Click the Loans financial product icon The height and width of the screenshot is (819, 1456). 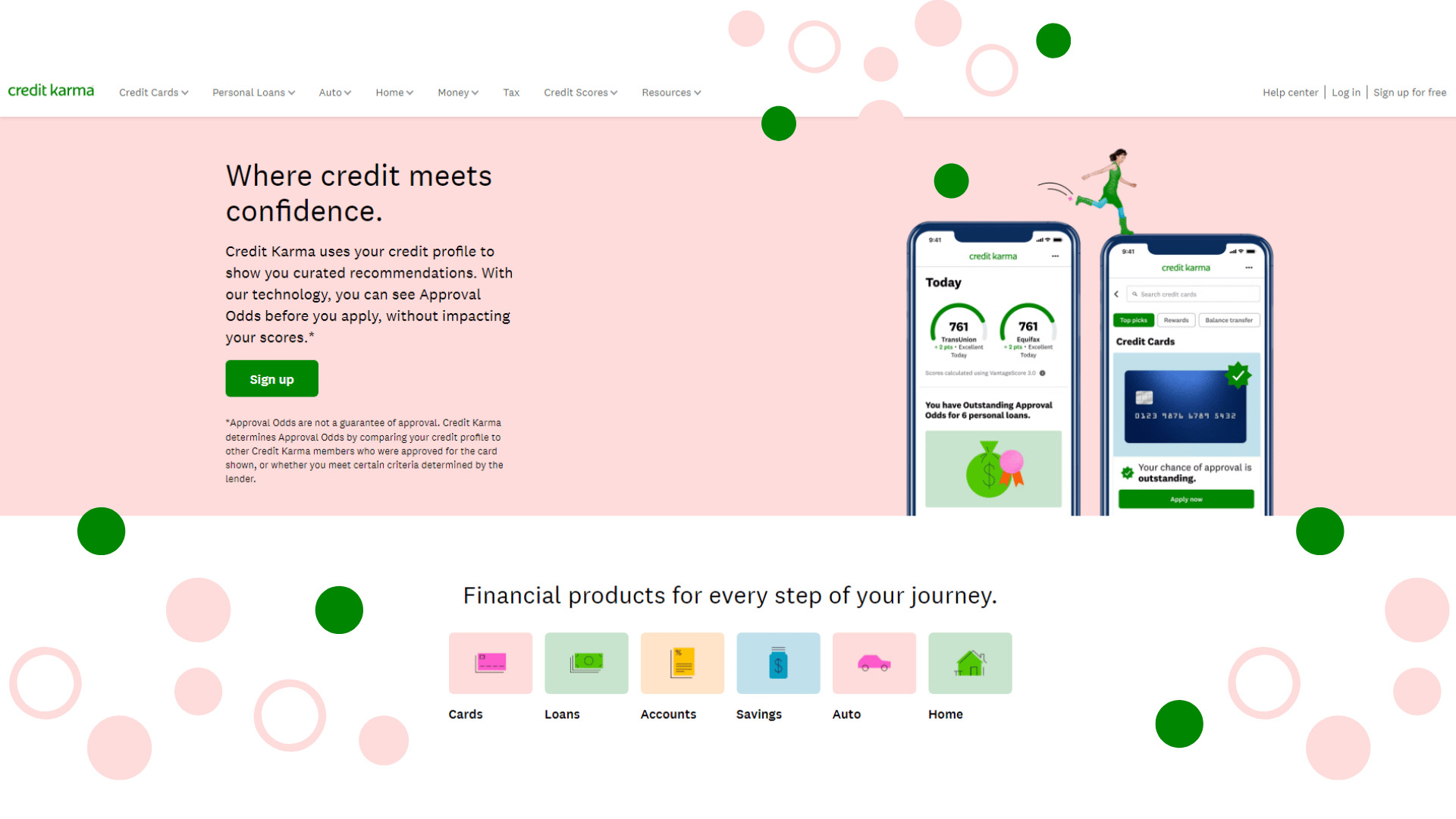(587, 662)
